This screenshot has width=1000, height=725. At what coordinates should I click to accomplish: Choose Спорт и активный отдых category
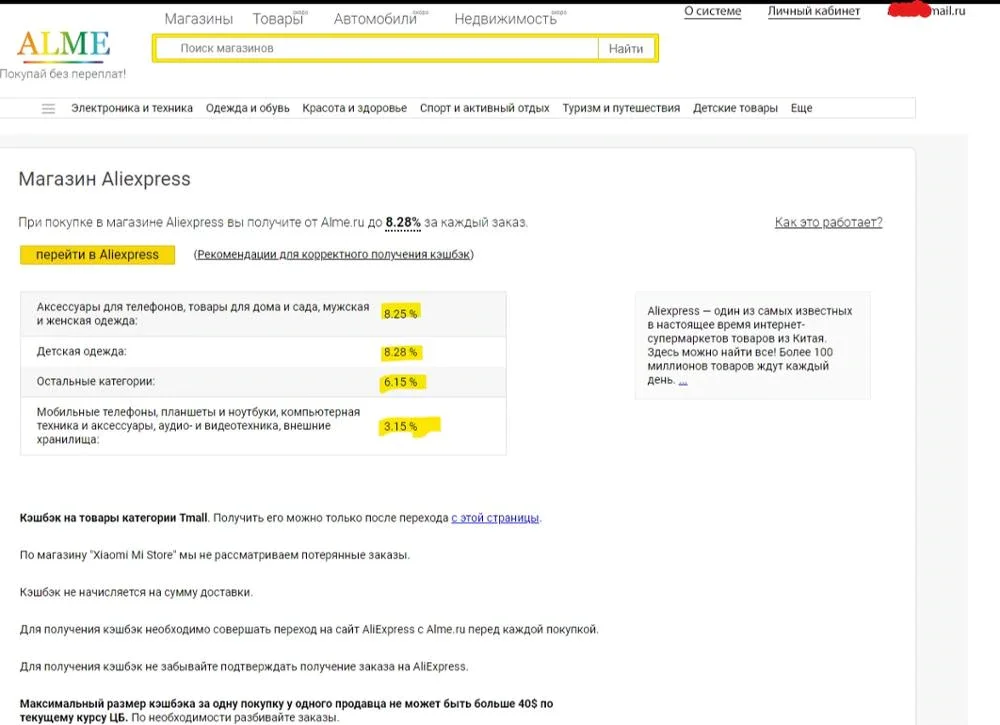tap(485, 108)
